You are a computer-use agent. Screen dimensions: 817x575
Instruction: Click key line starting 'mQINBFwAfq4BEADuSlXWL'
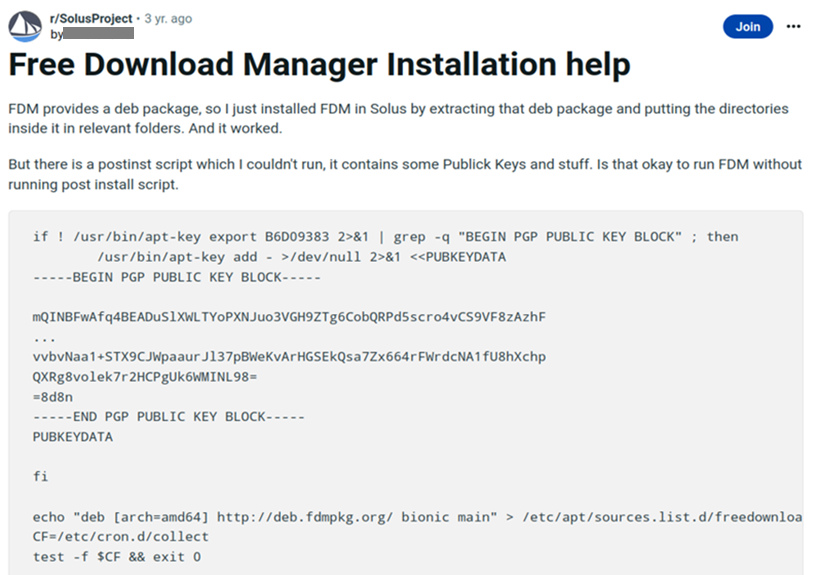tap(289, 317)
